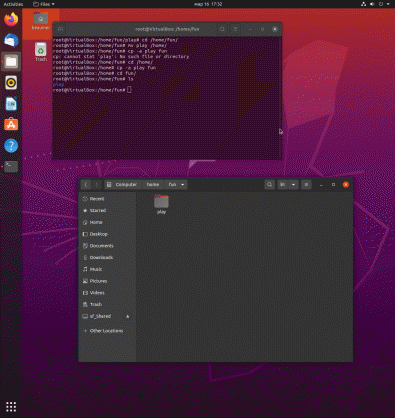The image size is (395, 418).
Task: Open the clock and calendar menu
Action: pos(208,4)
